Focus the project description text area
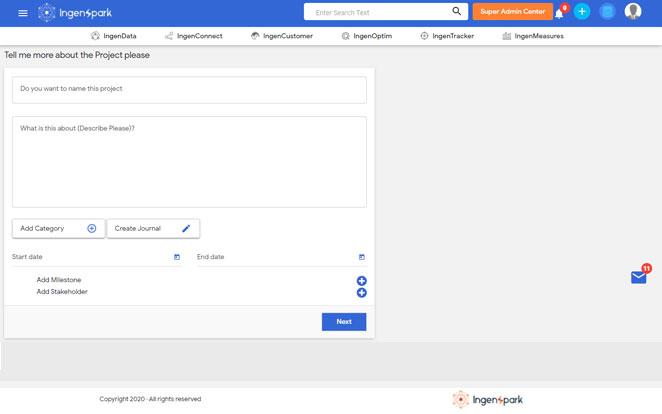The image size is (662, 414). [x=189, y=162]
